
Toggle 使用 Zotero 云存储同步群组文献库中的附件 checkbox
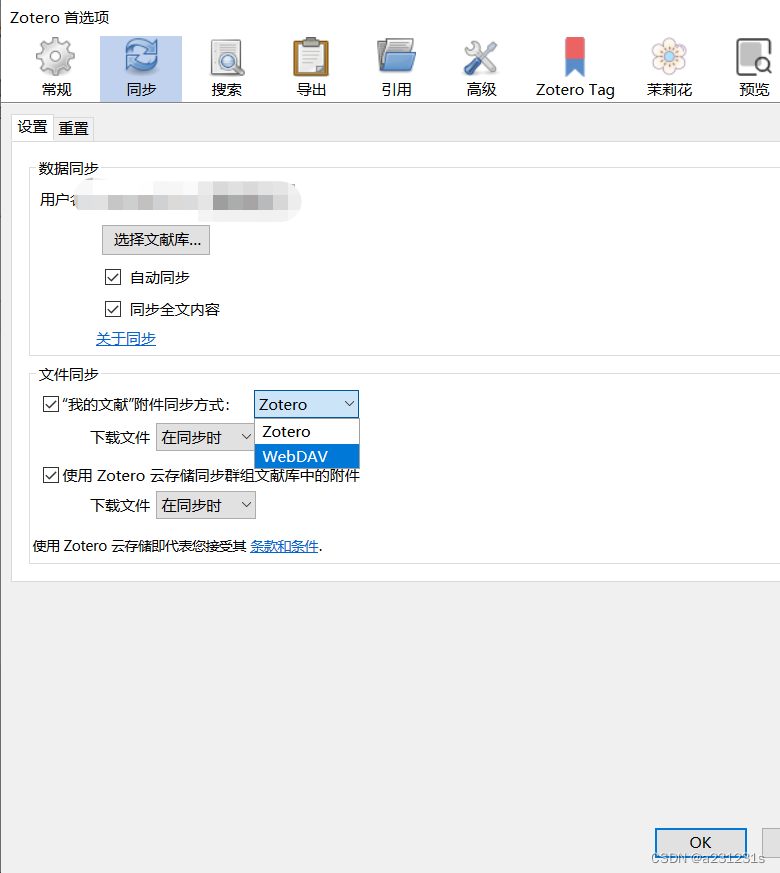[51, 475]
